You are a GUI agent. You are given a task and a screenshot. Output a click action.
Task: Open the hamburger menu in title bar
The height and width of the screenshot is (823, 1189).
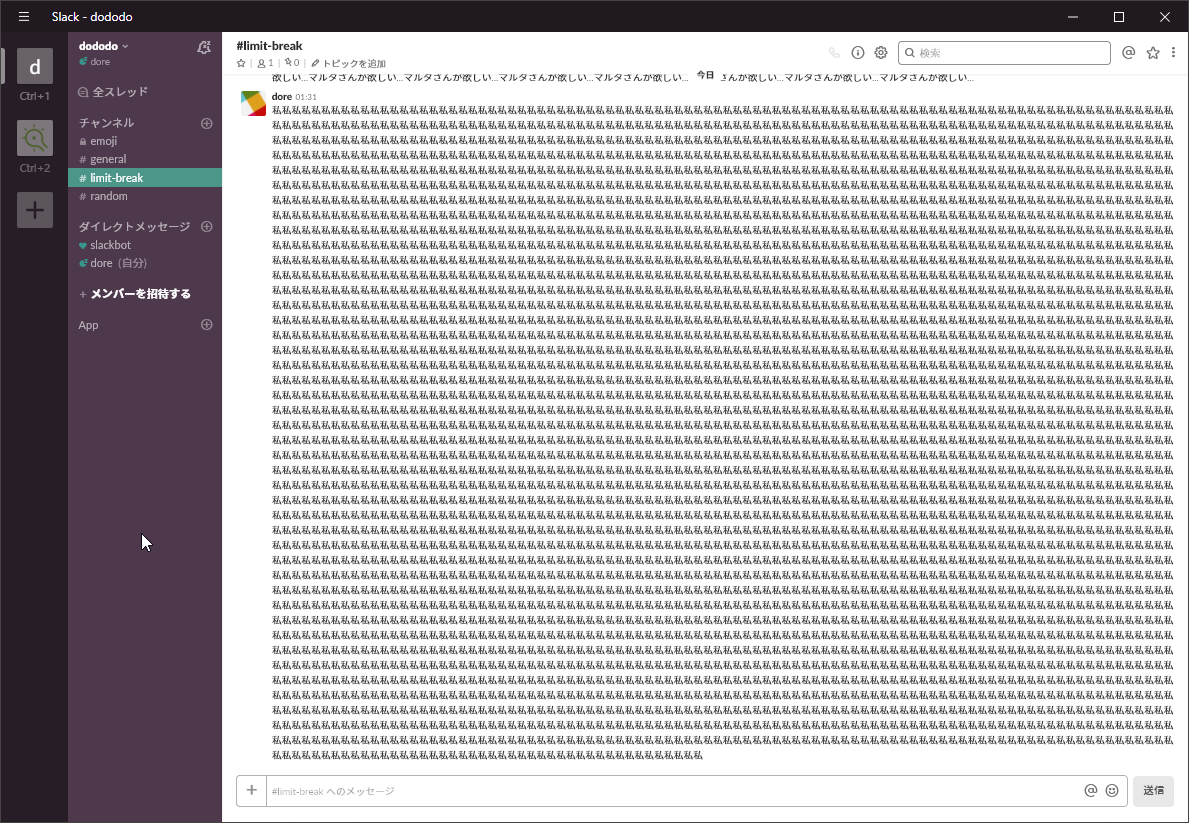click(x=24, y=17)
